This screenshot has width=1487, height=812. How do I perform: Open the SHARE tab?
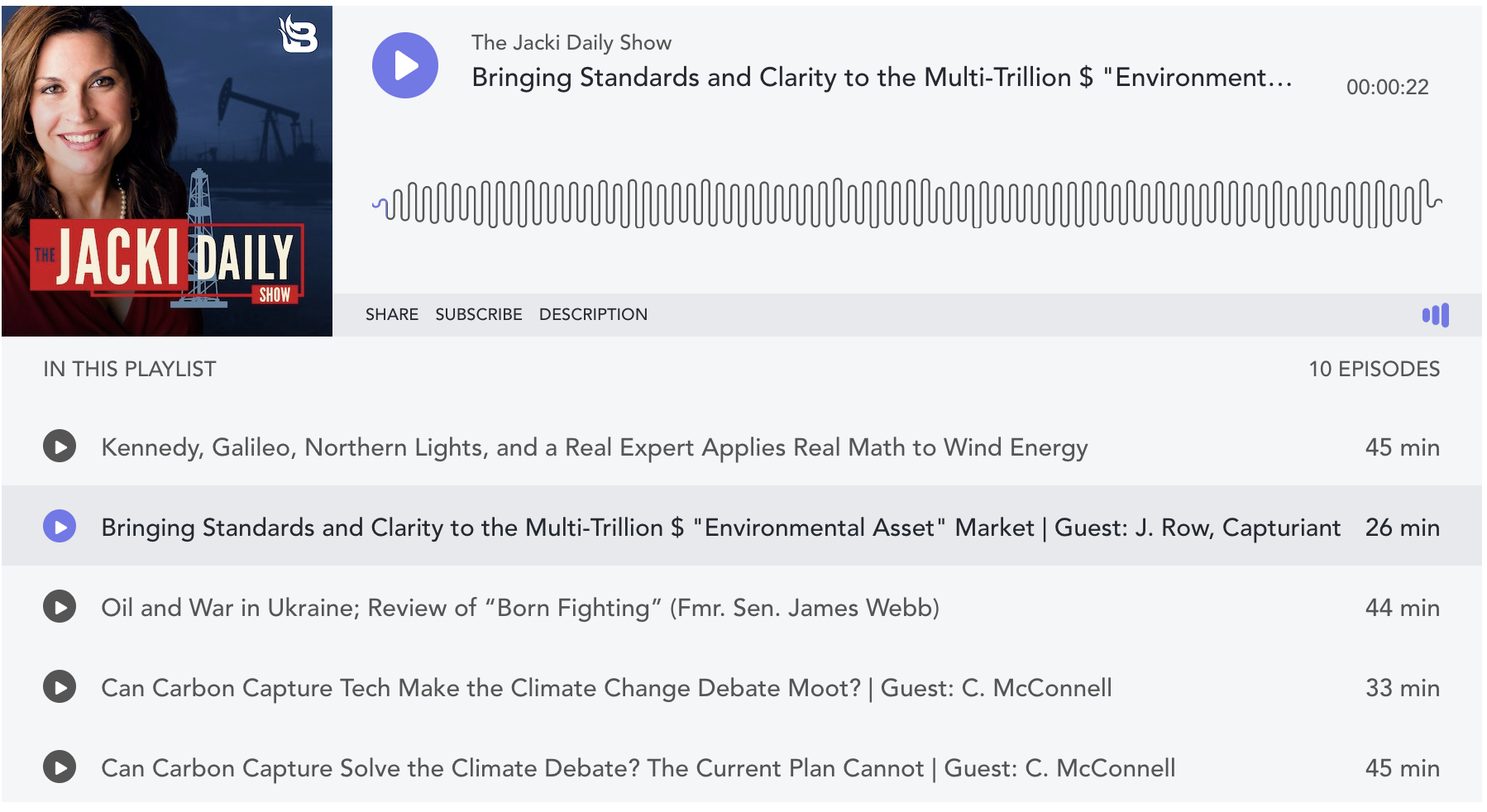pos(391,315)
